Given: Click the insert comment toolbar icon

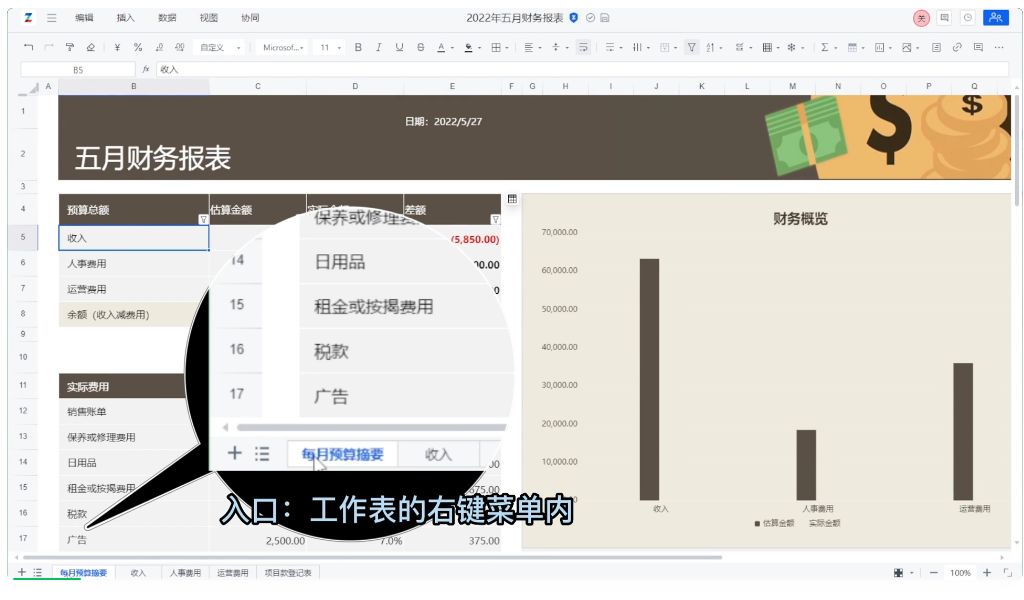Looking at the screenshot, I should click(978, 47).
